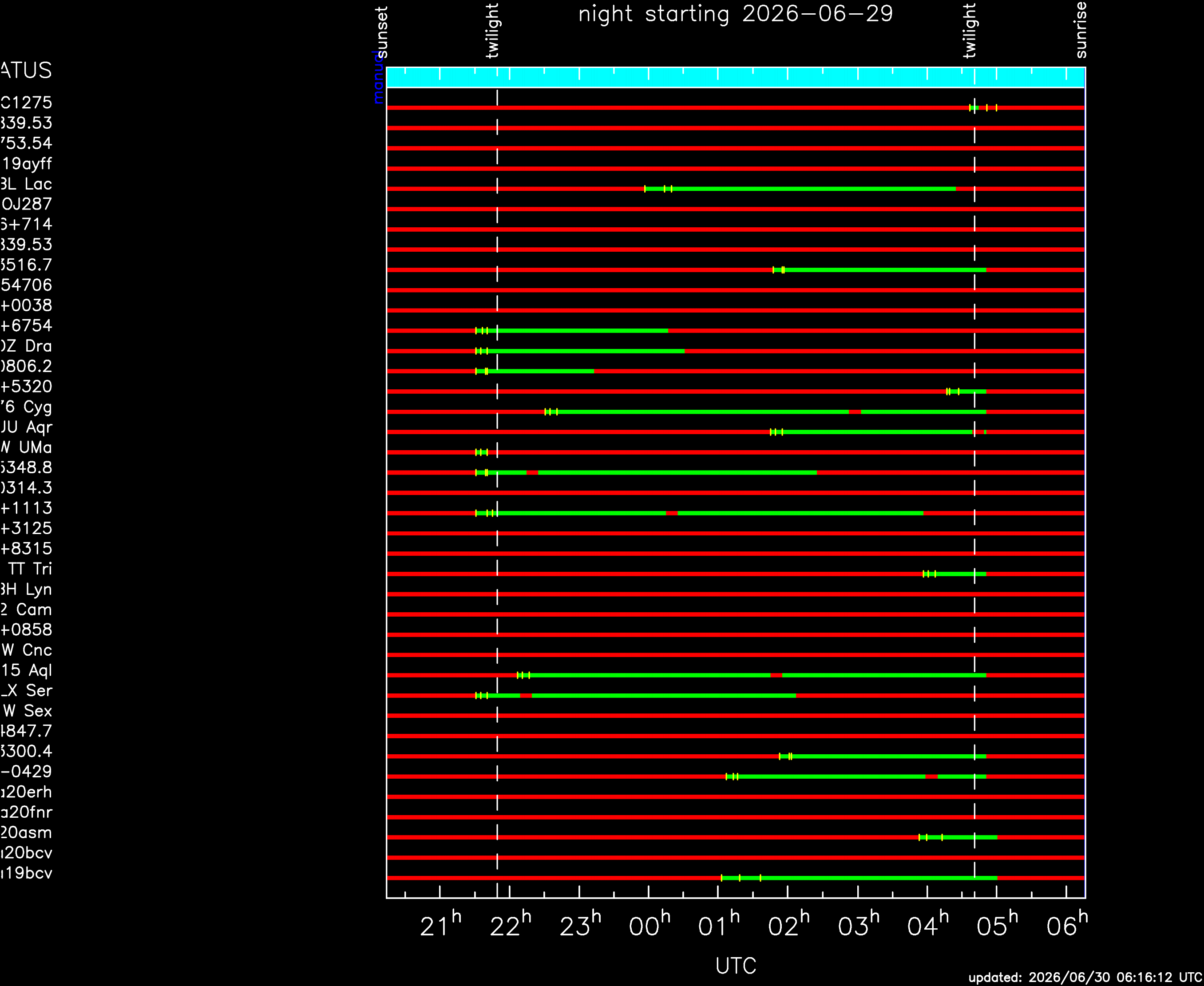Select the W Cnc target label
The height and width of the screenshot is (986, 1204).
pyautogui.click(x=27, y=650)
